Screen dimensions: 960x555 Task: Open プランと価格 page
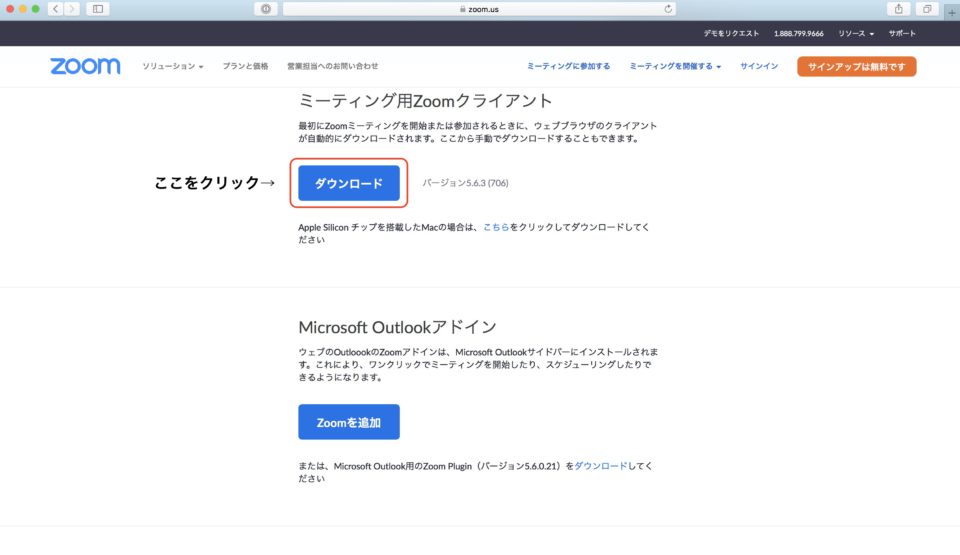click(x=246, y=66)
